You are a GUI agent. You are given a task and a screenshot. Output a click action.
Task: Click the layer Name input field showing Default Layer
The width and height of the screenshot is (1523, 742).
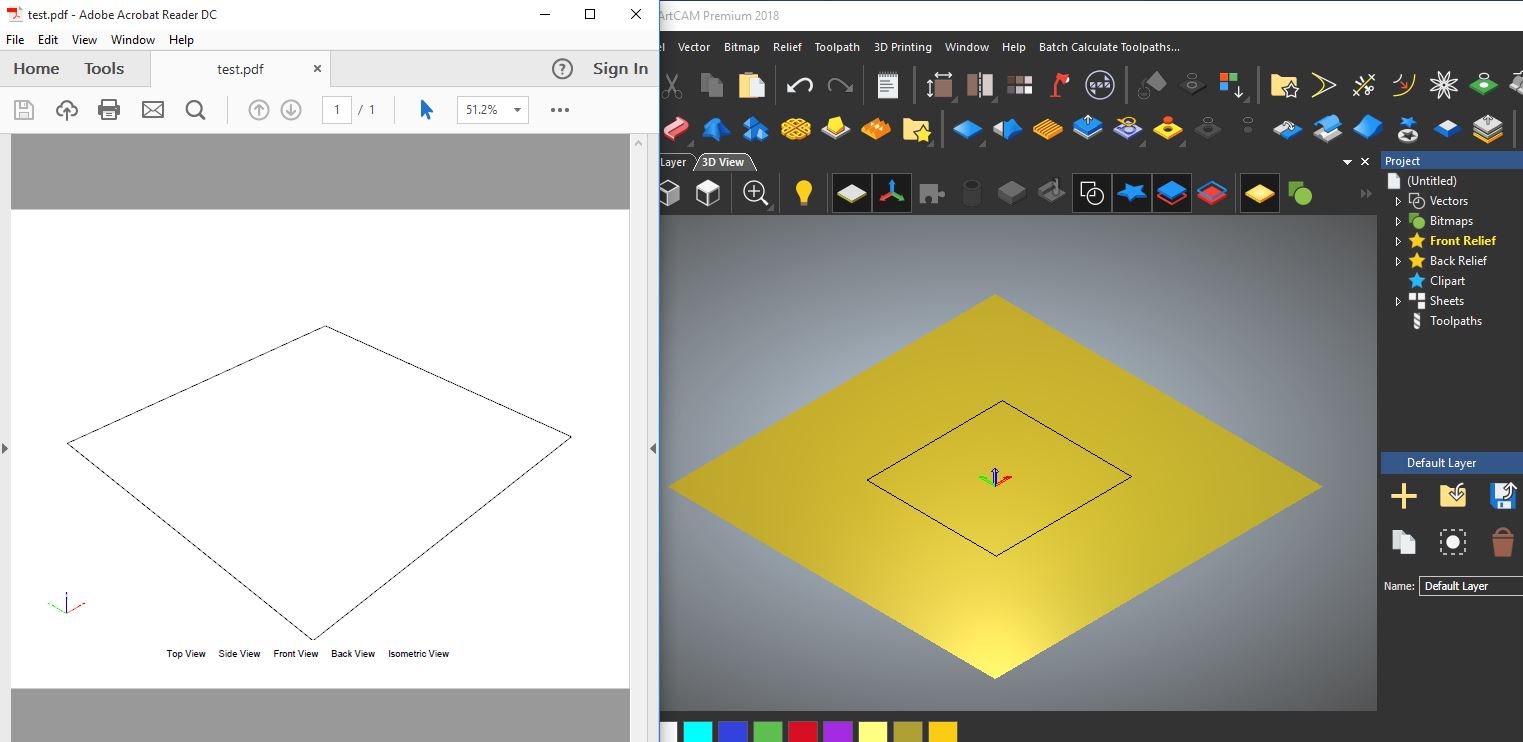[x=1470, y=586]
